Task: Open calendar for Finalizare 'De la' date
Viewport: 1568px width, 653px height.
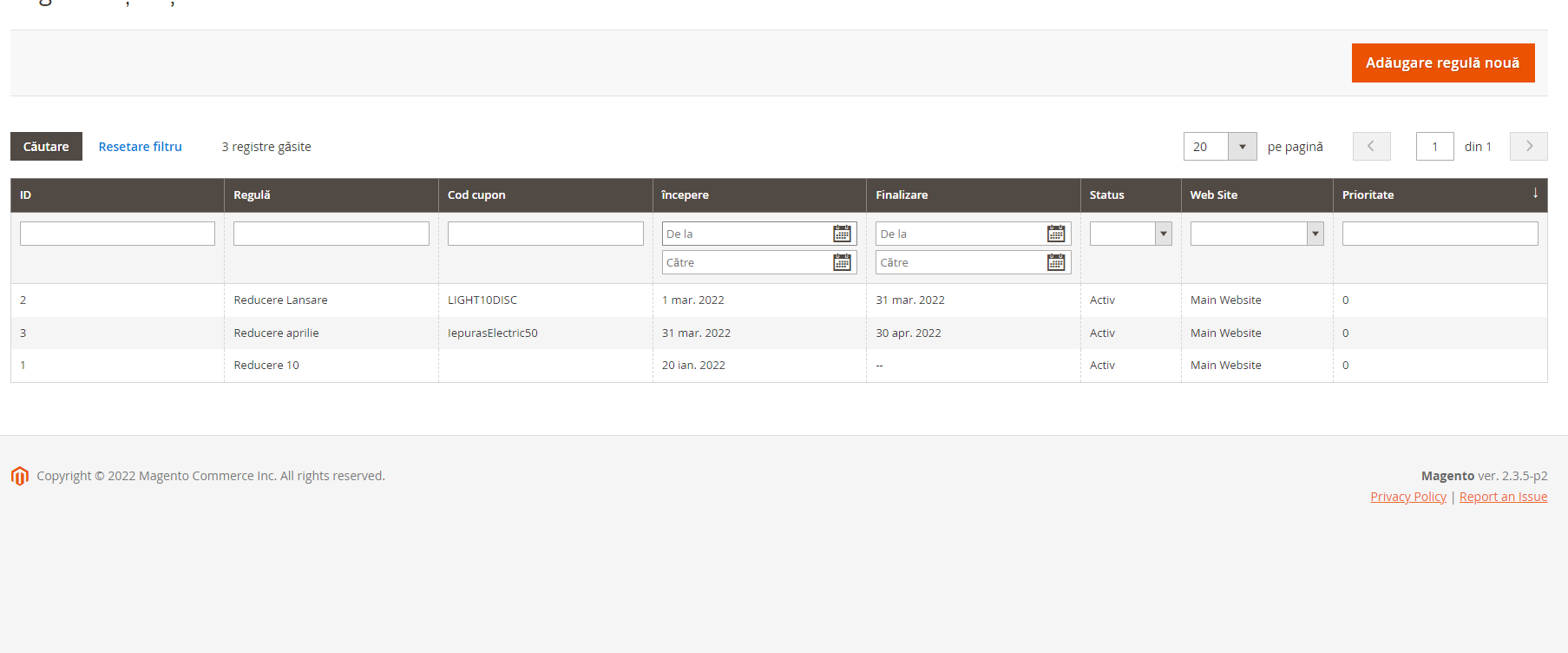Action: [x=1056, y=234]
